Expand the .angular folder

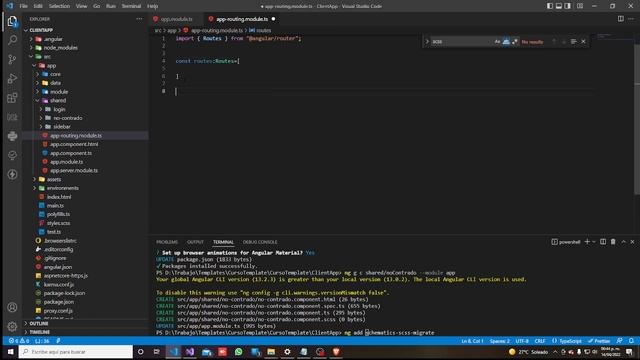[x=31, y=39]
